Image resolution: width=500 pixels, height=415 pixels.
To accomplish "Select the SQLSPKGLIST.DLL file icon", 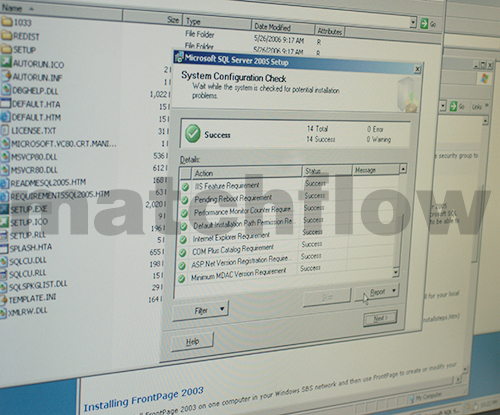I will point(3,287).
